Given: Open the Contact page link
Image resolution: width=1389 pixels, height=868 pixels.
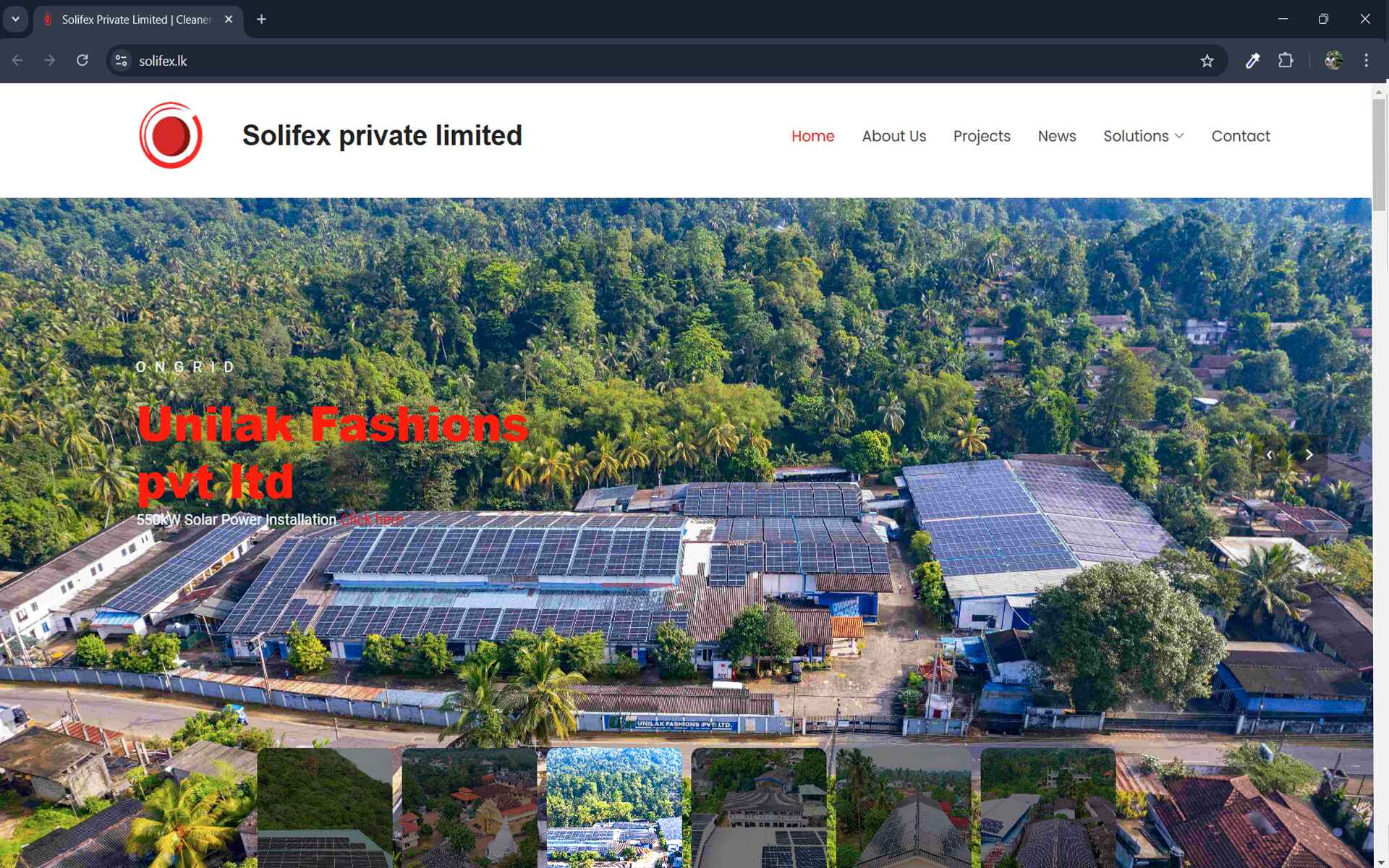Looking at the screenshot, I should point(1241,136).
